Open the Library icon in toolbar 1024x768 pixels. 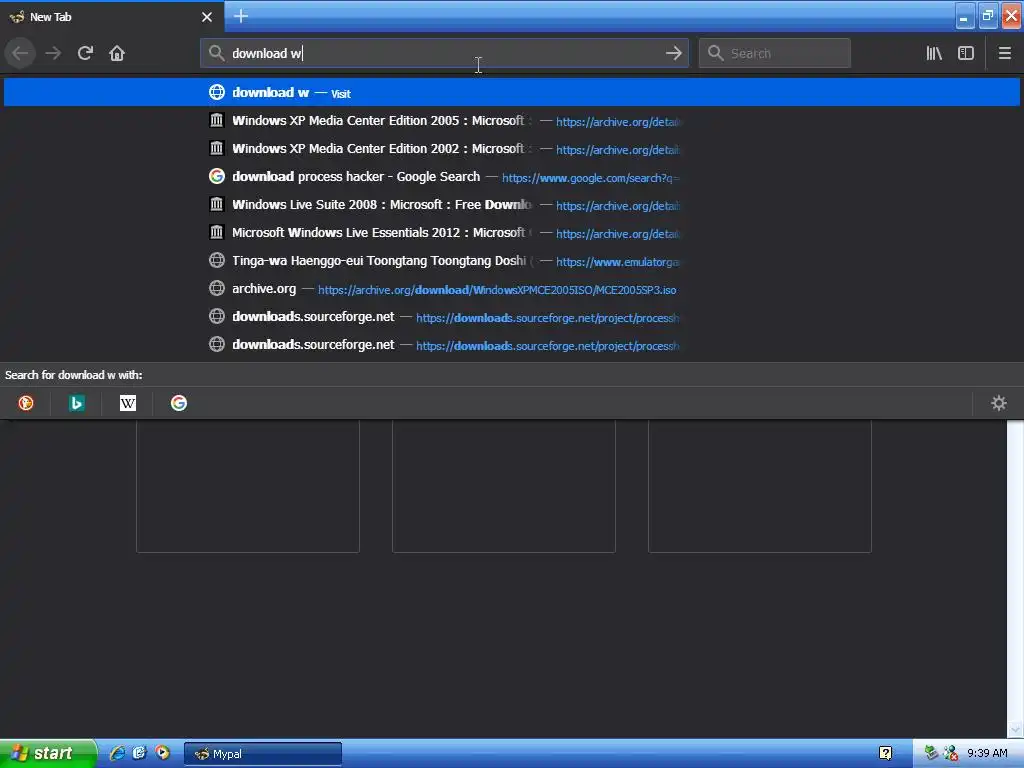pyautogui.click(x=934, y=53)
